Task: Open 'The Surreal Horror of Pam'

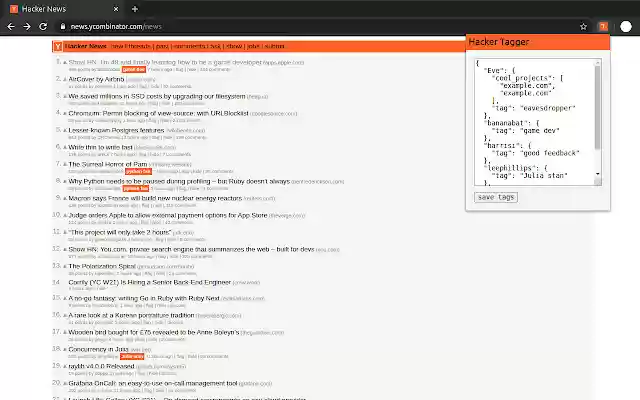Action: [108, 164]
